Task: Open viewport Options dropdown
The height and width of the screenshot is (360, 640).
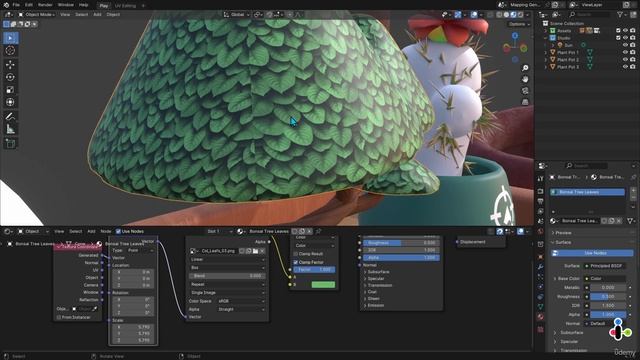Action: 519,24
